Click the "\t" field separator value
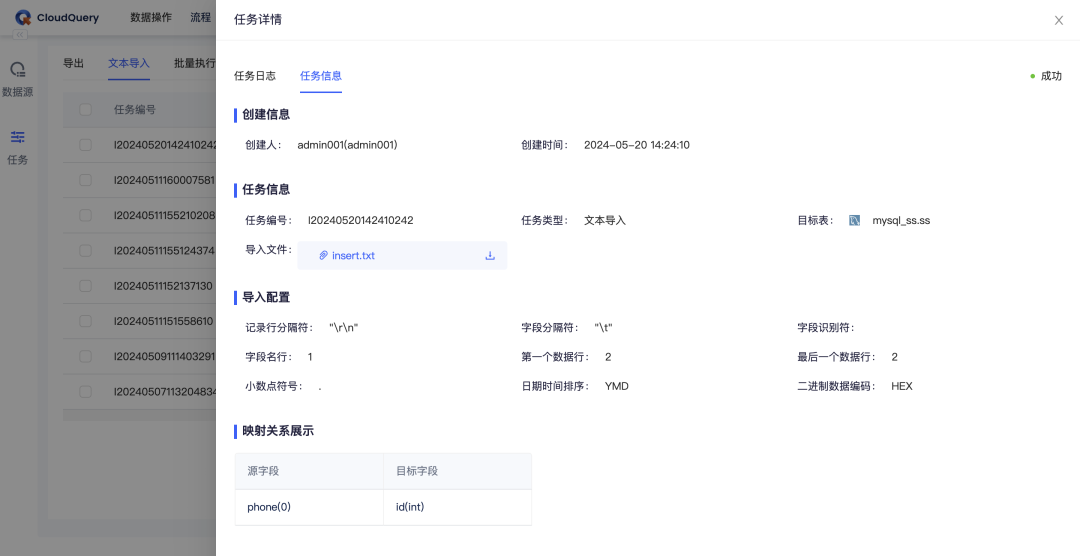This screenshot has width=1080, height=556. 603,328
